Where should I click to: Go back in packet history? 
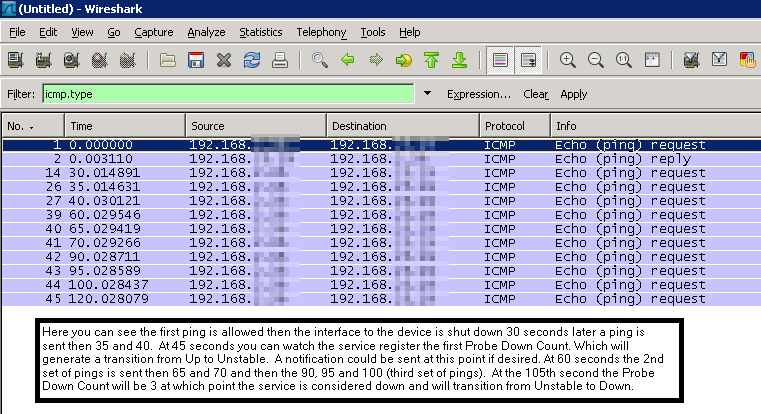click(347, 60)
